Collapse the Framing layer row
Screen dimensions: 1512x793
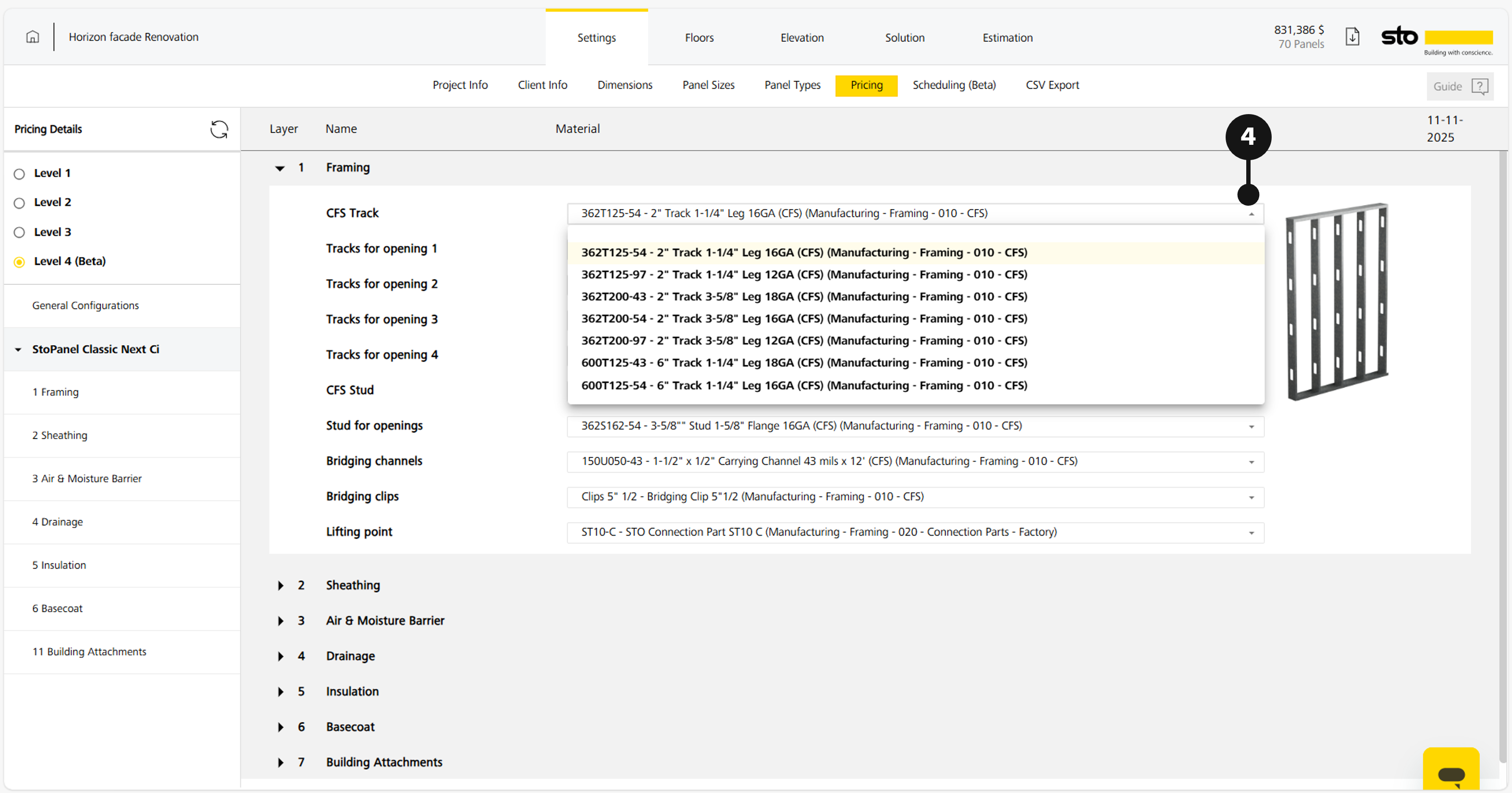pyautogui.click(x=280, y=168)
